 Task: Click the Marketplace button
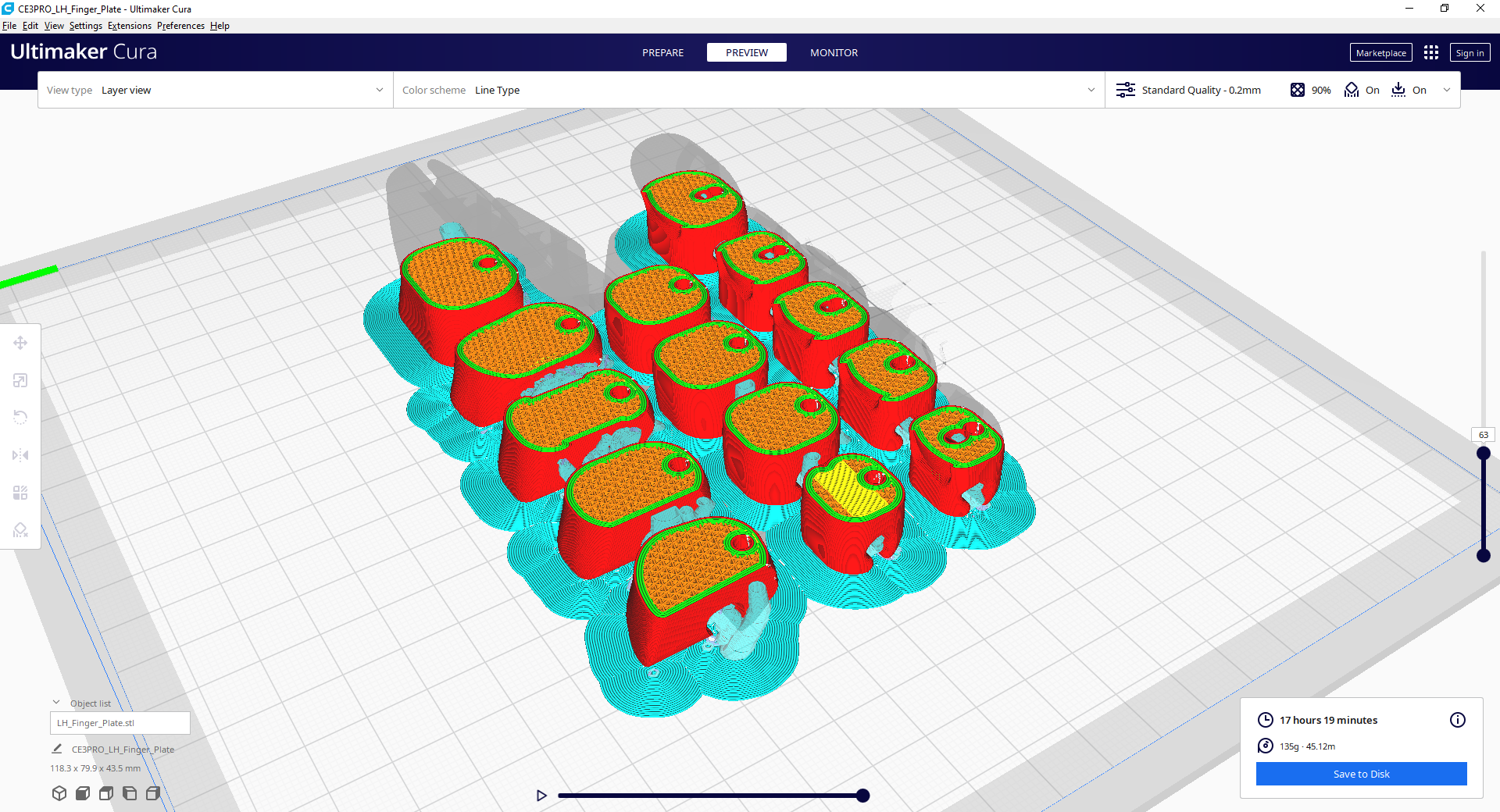(1380, 52)
